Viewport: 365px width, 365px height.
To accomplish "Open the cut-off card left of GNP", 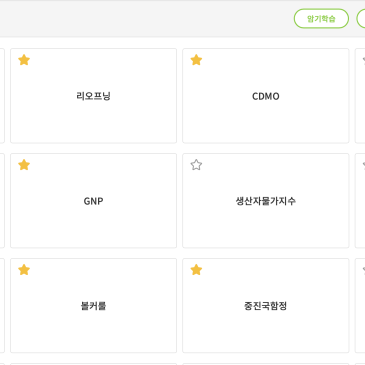I will tap(2, 201).
